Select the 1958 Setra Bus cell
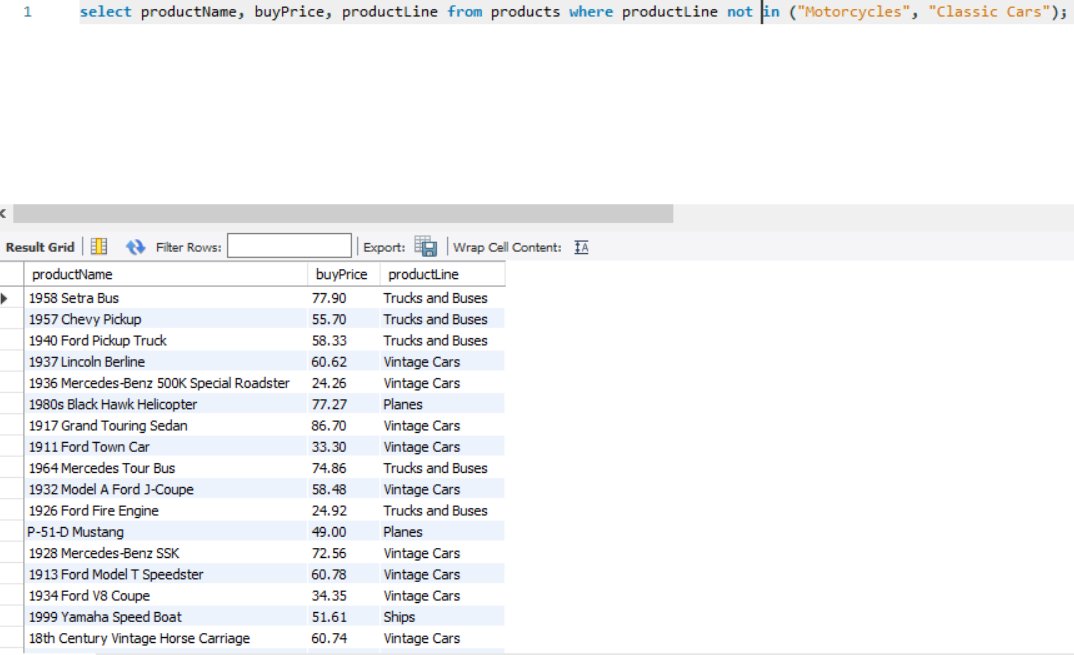1074x655 pixels. [166, 298]
